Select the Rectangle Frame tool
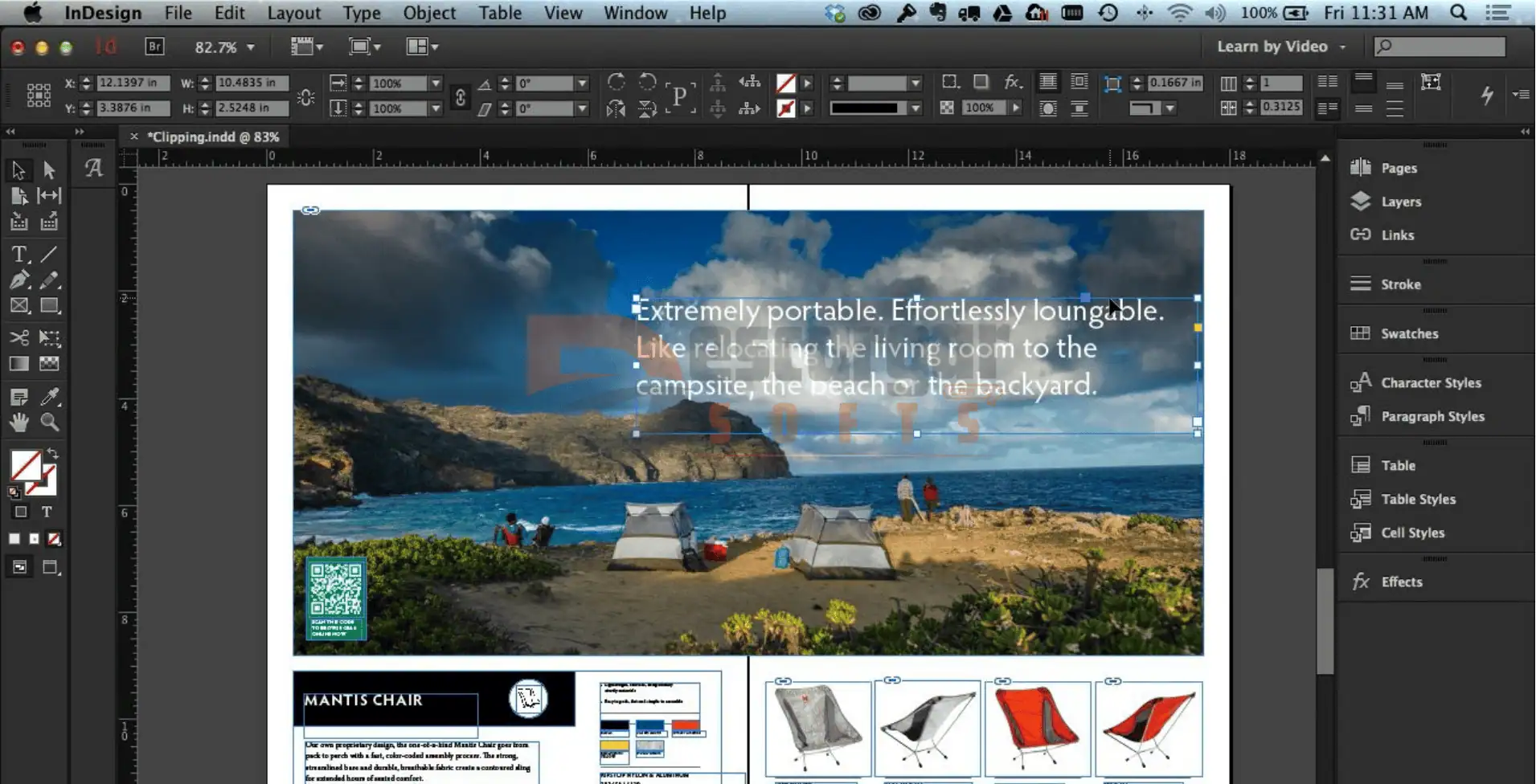This screenshot has height=784, width=1536. pyautogui.click(x=19, y=305)
